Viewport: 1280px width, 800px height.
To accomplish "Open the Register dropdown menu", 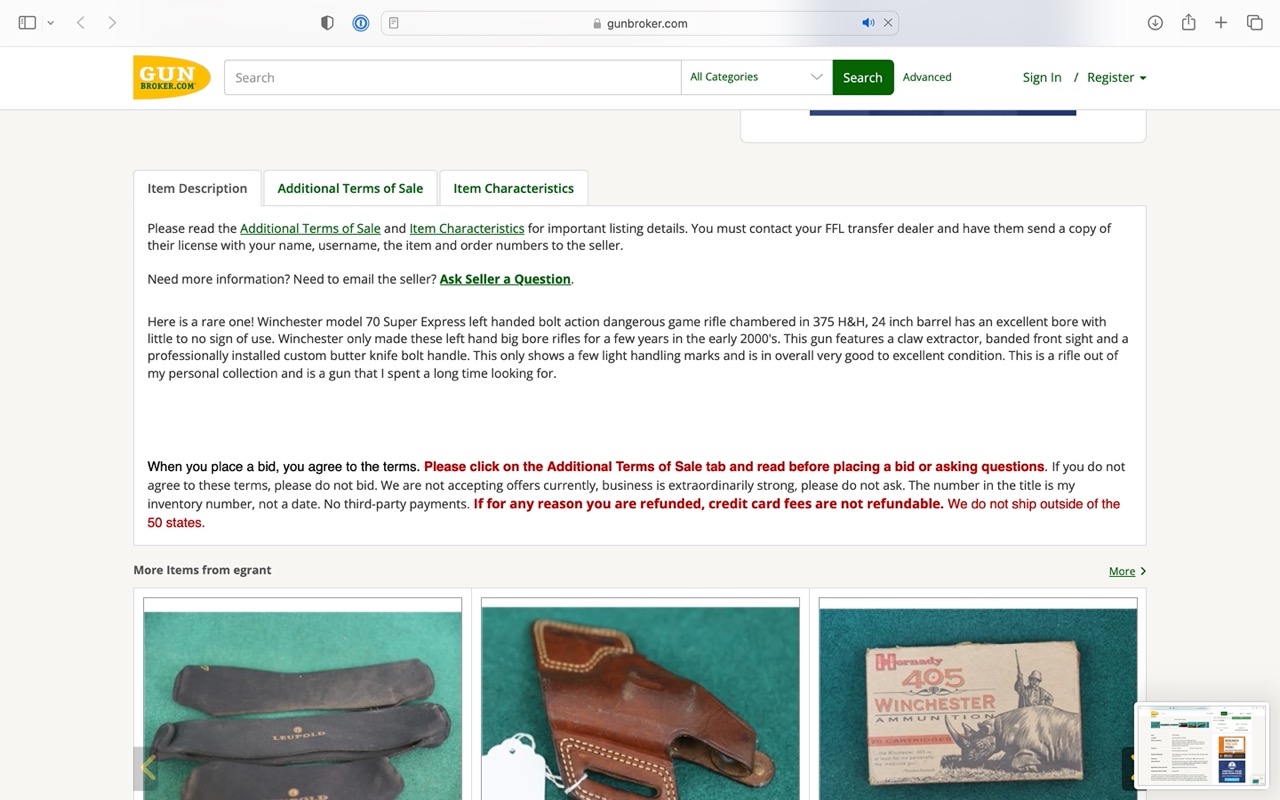I will click(x=1116, y=77).
